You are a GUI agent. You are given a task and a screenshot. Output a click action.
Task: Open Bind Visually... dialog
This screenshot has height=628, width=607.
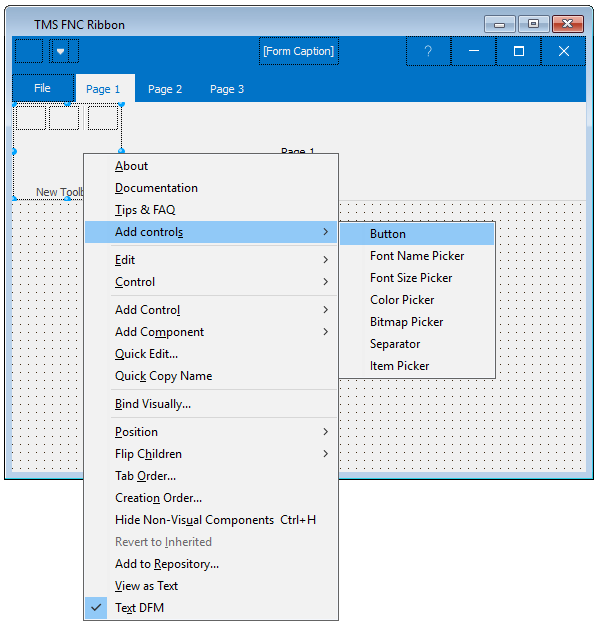point(212,404)
